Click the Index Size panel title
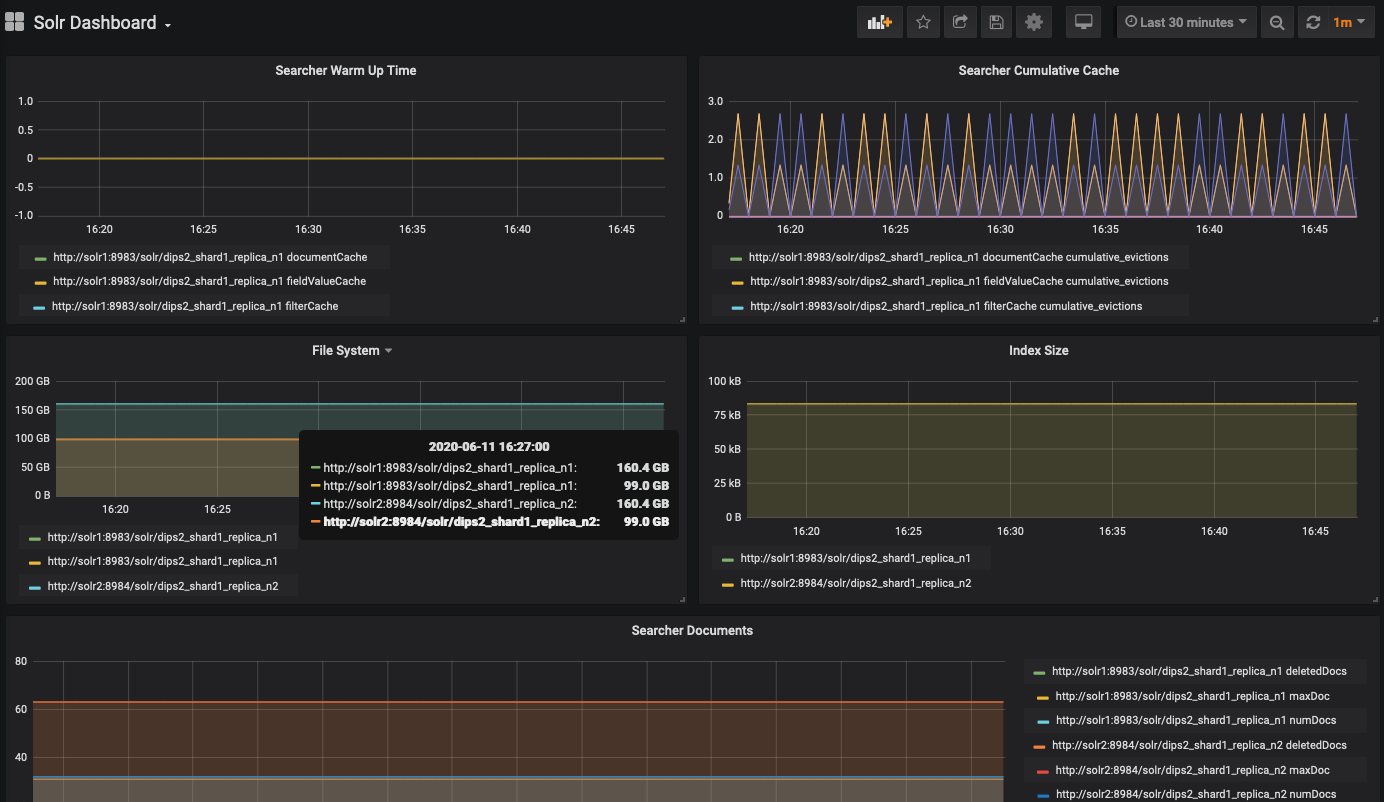The image size is (1384, 802). (1038, 351)
